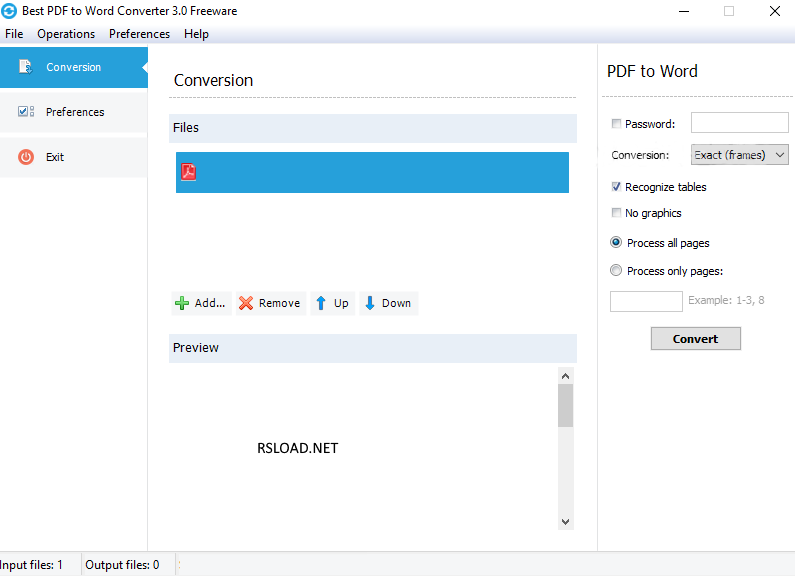Close the application window
This screenshot has height=576, width=795.
coord(774,11)
